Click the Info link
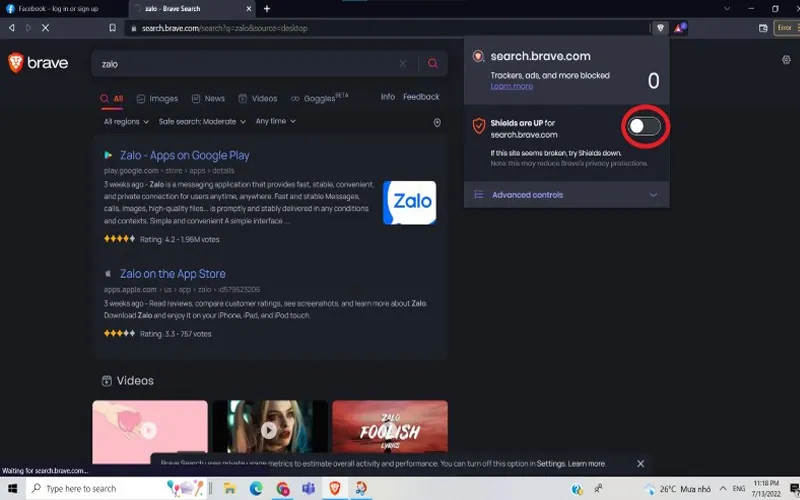 click(388, 96)
